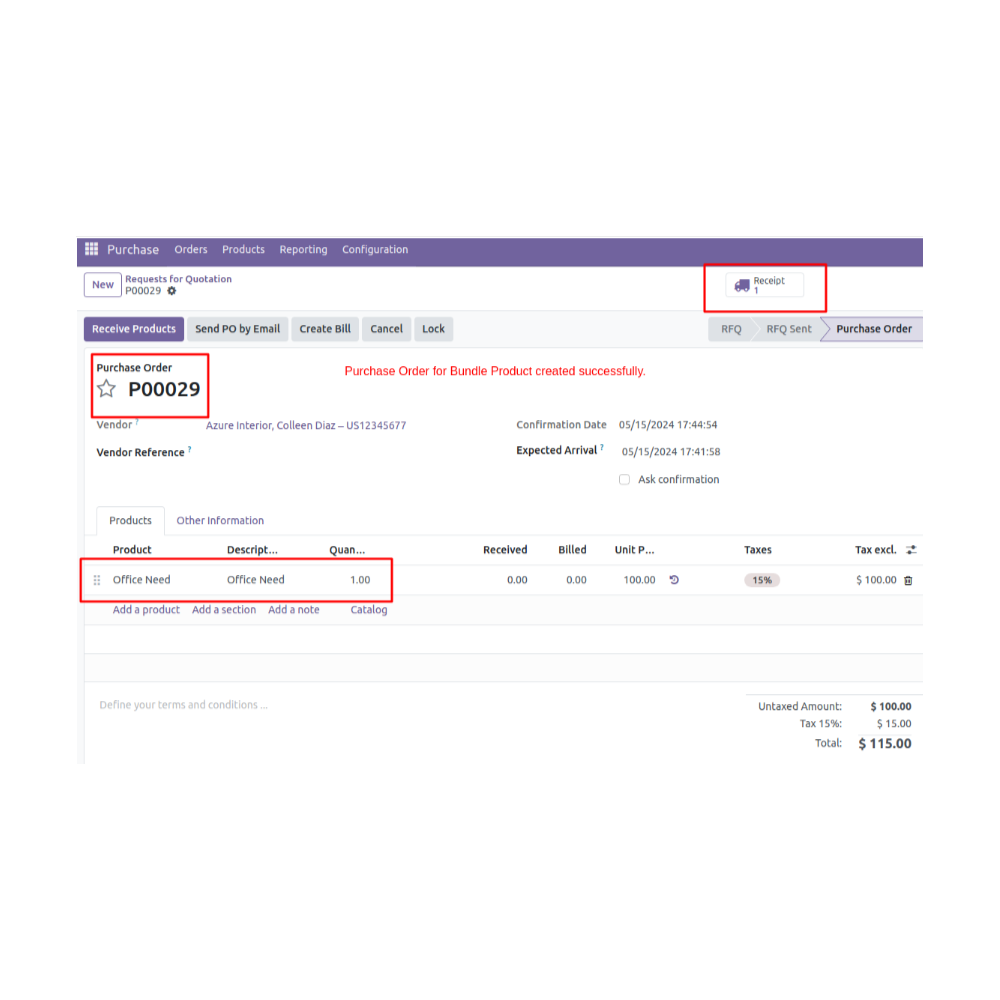
Task: Open the Reporting menu
Action: (x=303, y=250)
